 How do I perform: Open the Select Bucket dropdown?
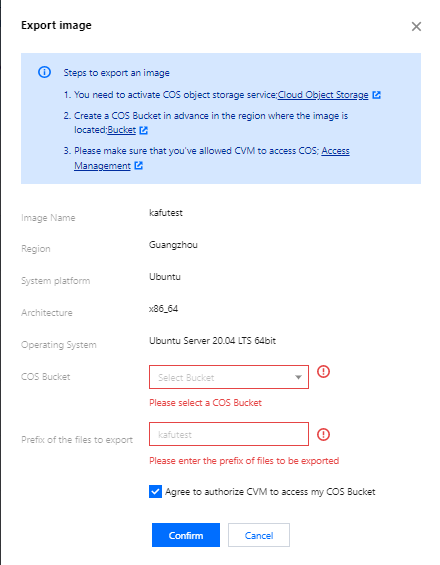(x=229, y=377)
